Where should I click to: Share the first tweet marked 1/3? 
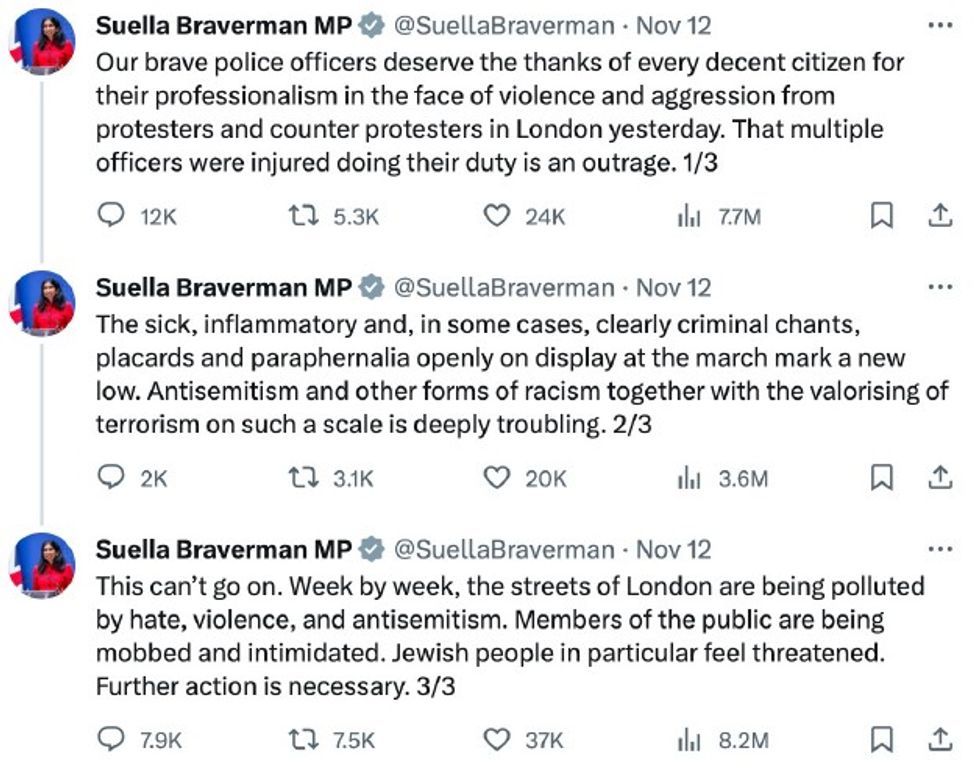(940, 215)
